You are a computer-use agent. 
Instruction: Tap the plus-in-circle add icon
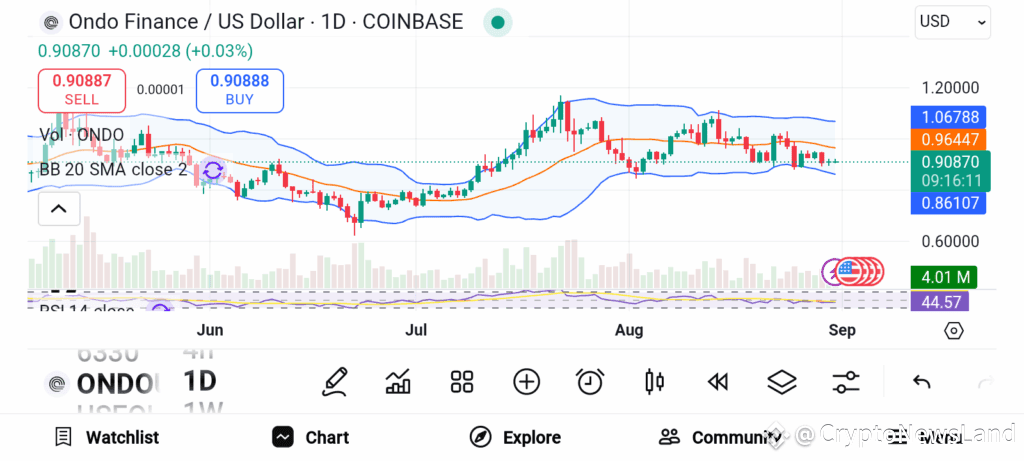click(x=526, y=382)
